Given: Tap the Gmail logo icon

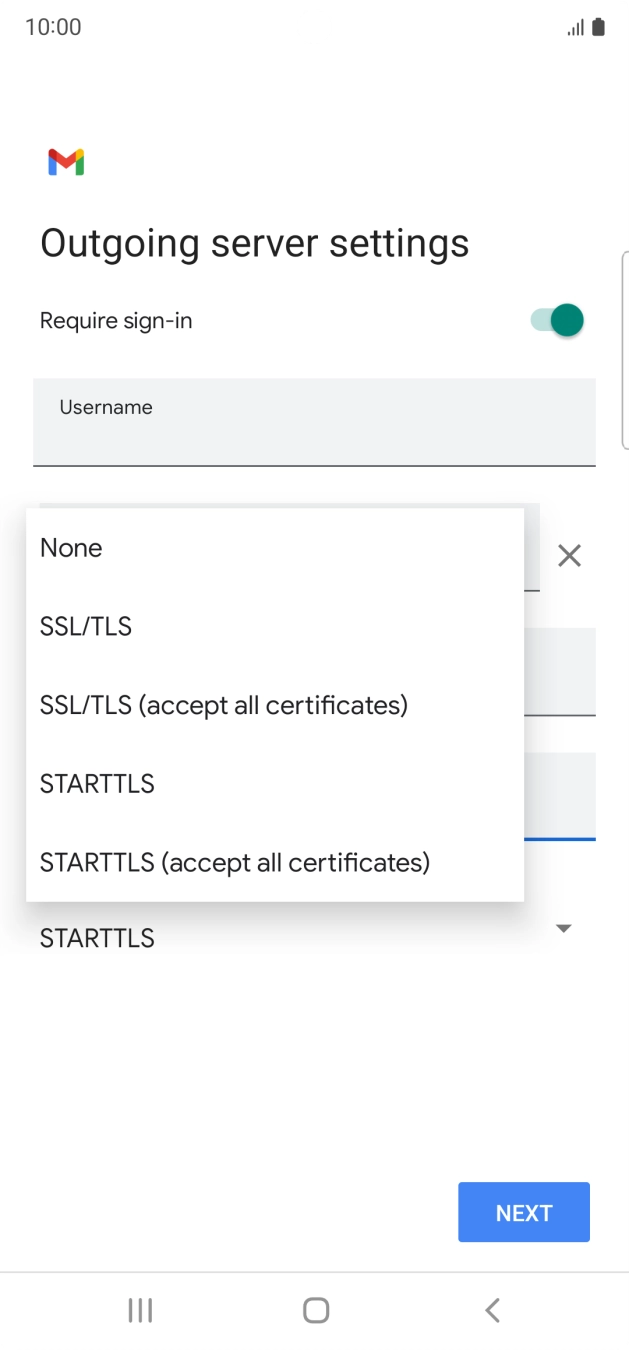Looking at the screenshot, I should click(x=66, y=162).
